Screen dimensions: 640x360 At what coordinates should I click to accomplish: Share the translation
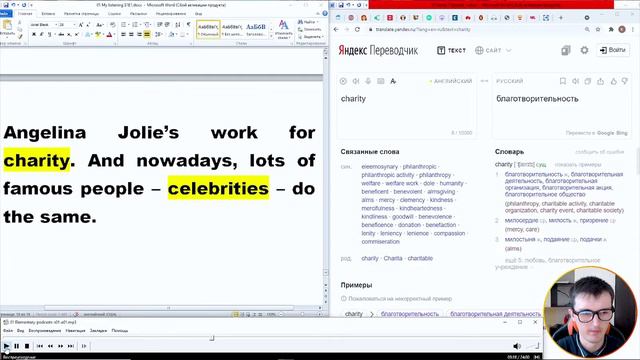pyautogui.click(x=600, y=81)
